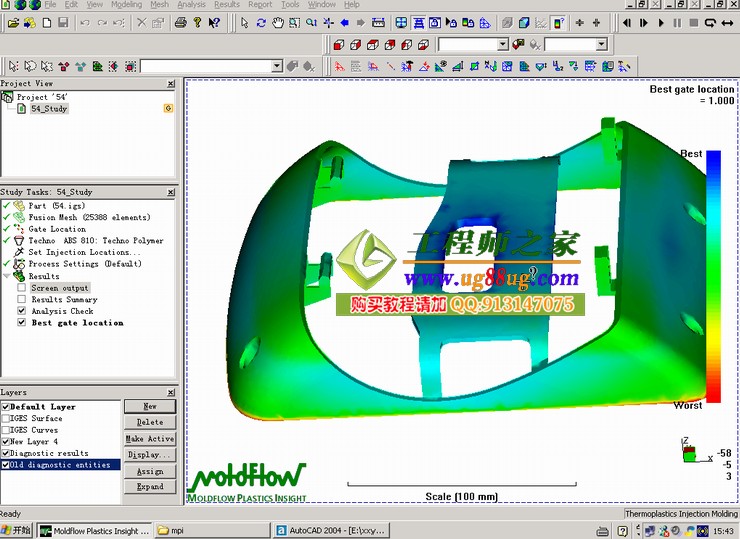Uncheck the Best gate location result
Viewport: 740px width, 539px height.
pos(22,322)
